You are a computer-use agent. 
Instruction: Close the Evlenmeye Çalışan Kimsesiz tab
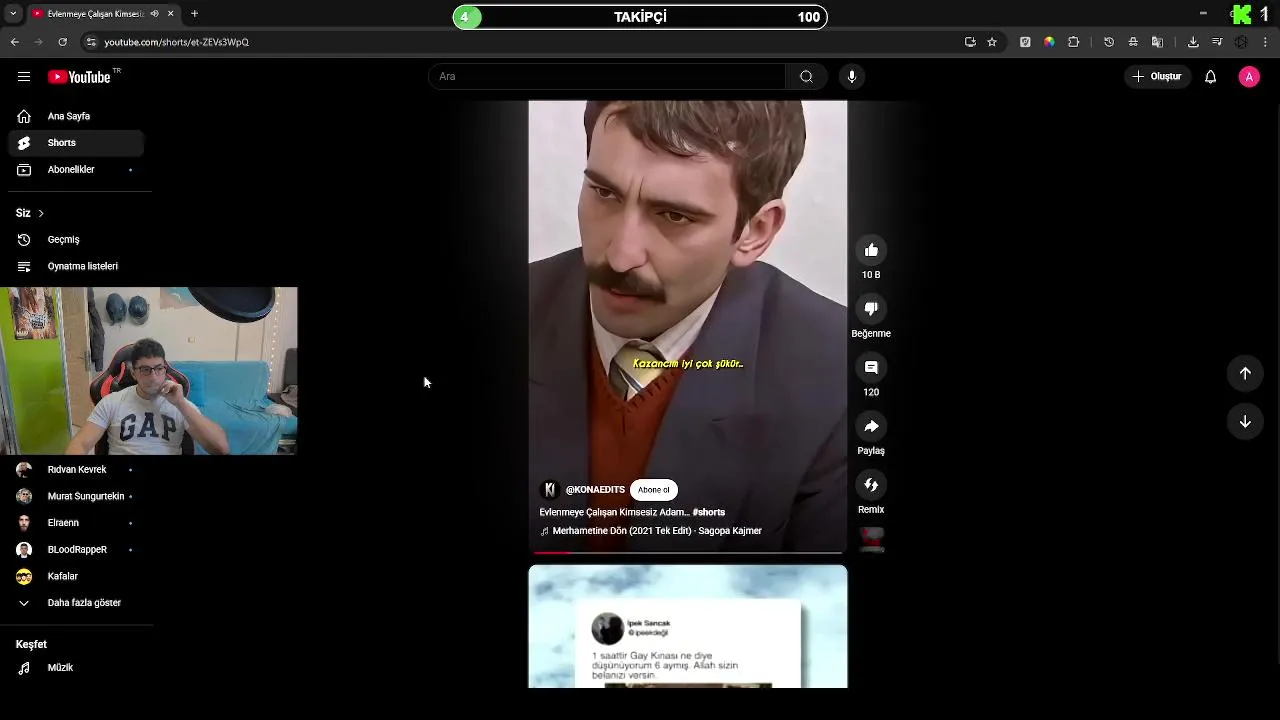[x=171, y=14]
